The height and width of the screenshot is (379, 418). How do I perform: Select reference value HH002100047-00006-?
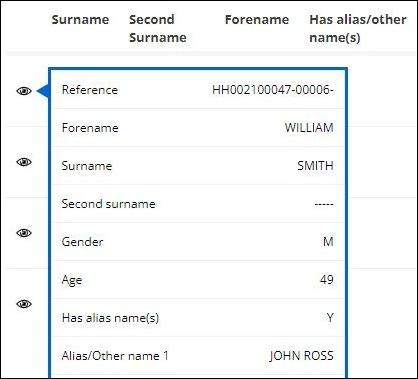(273, 90)
